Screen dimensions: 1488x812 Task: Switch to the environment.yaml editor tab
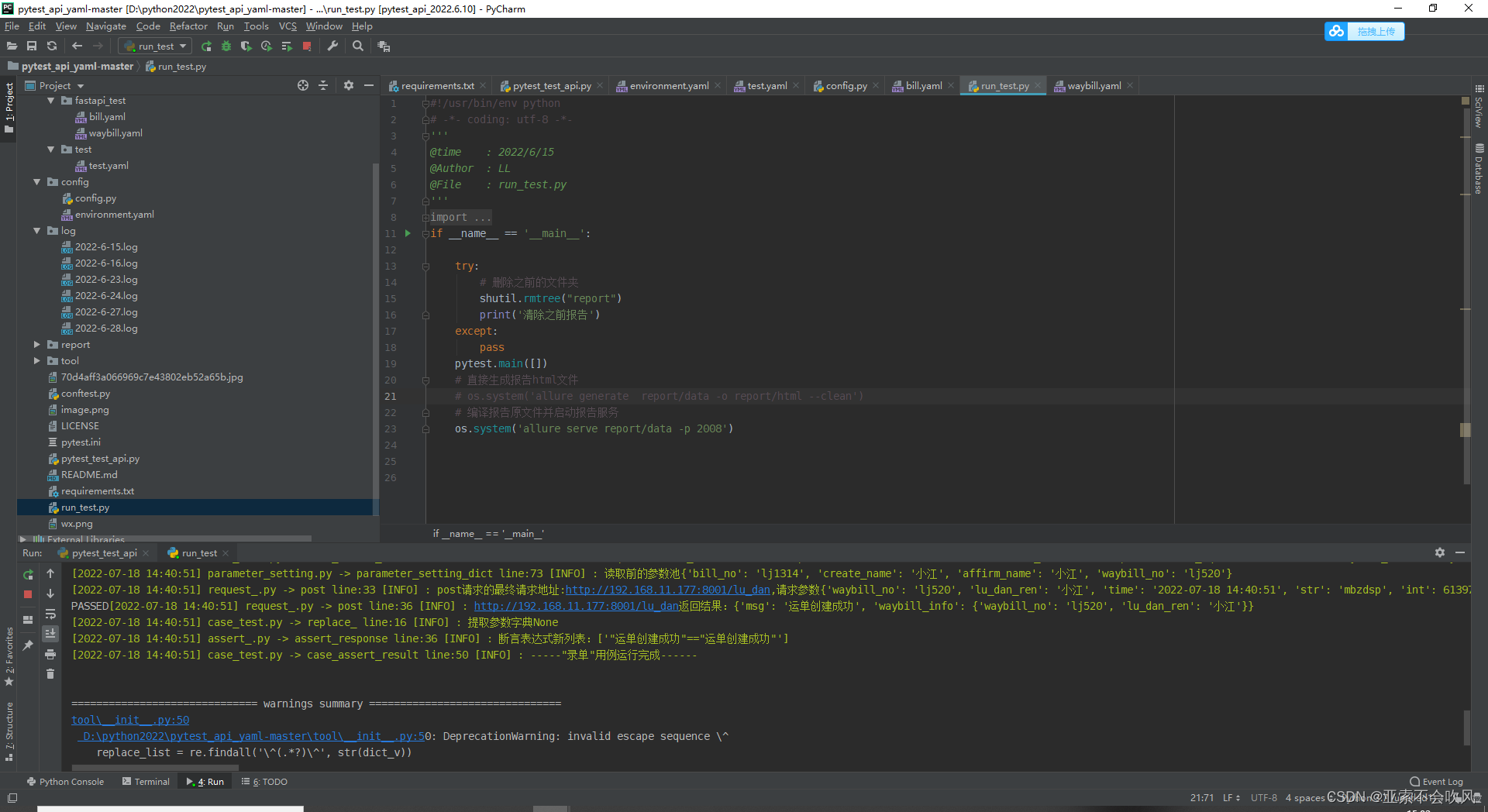click(x=669, y=86)
